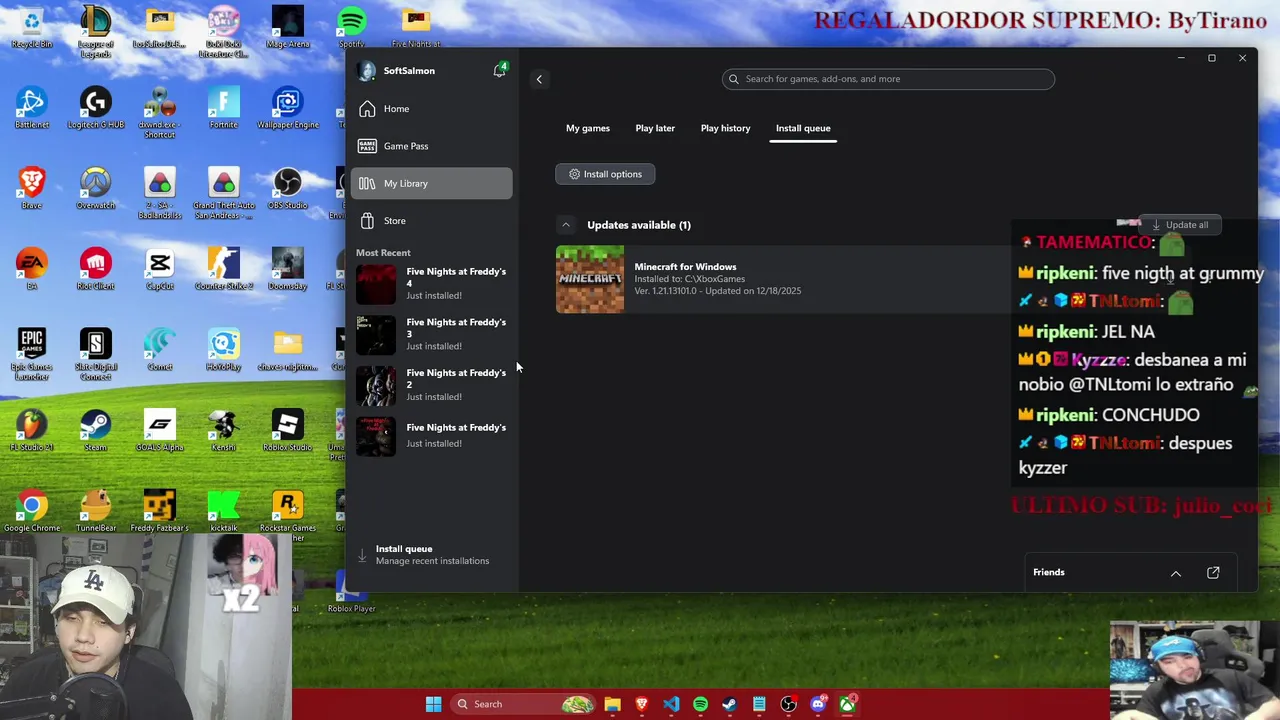
Task: Open Doki Doki Literature Club desktop icon
Action: tap(223, 31)
